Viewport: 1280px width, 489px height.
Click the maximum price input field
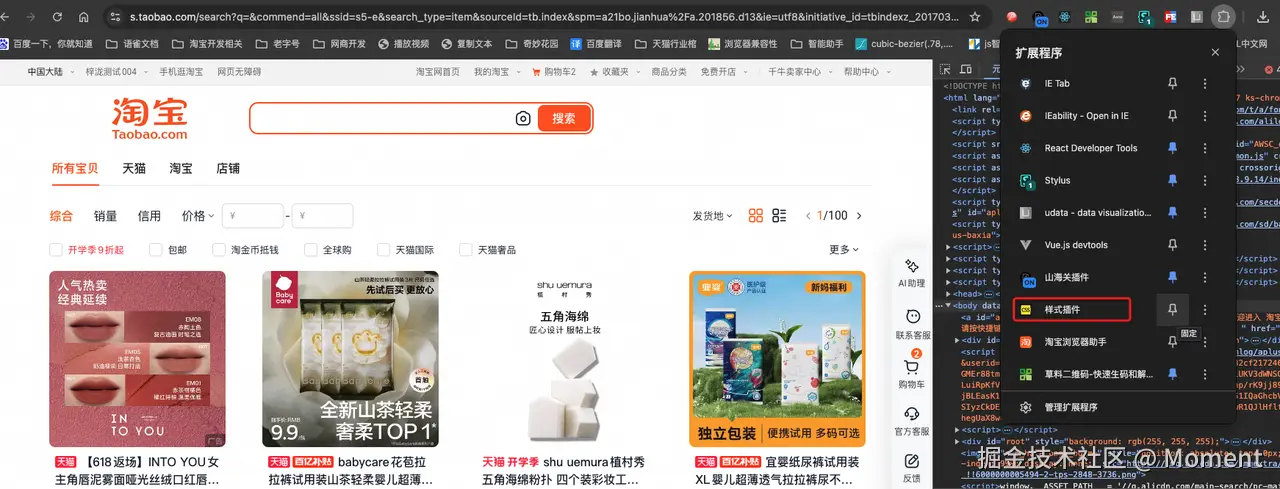322,216
